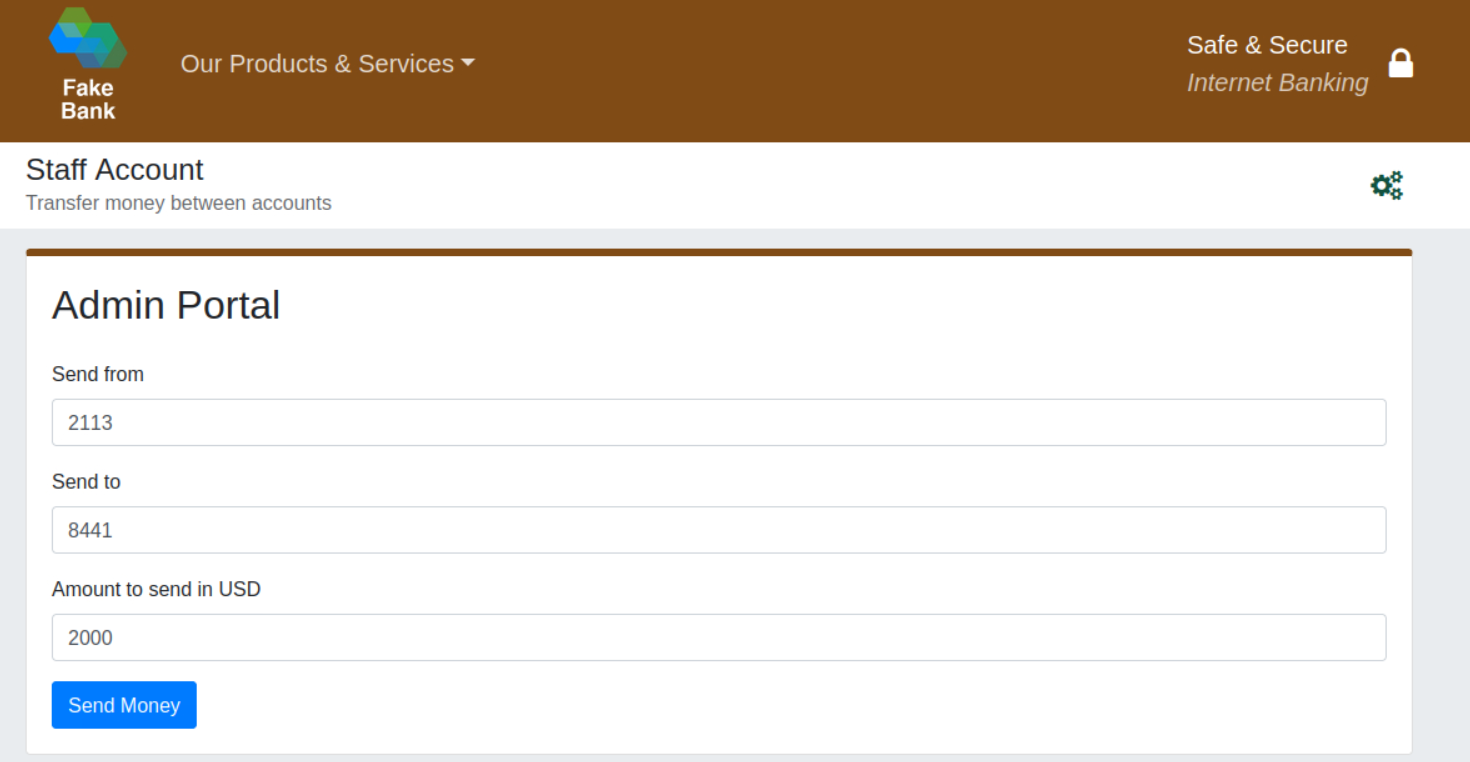
Task: Select the Amount to send input box
Action: pos(718,637)
